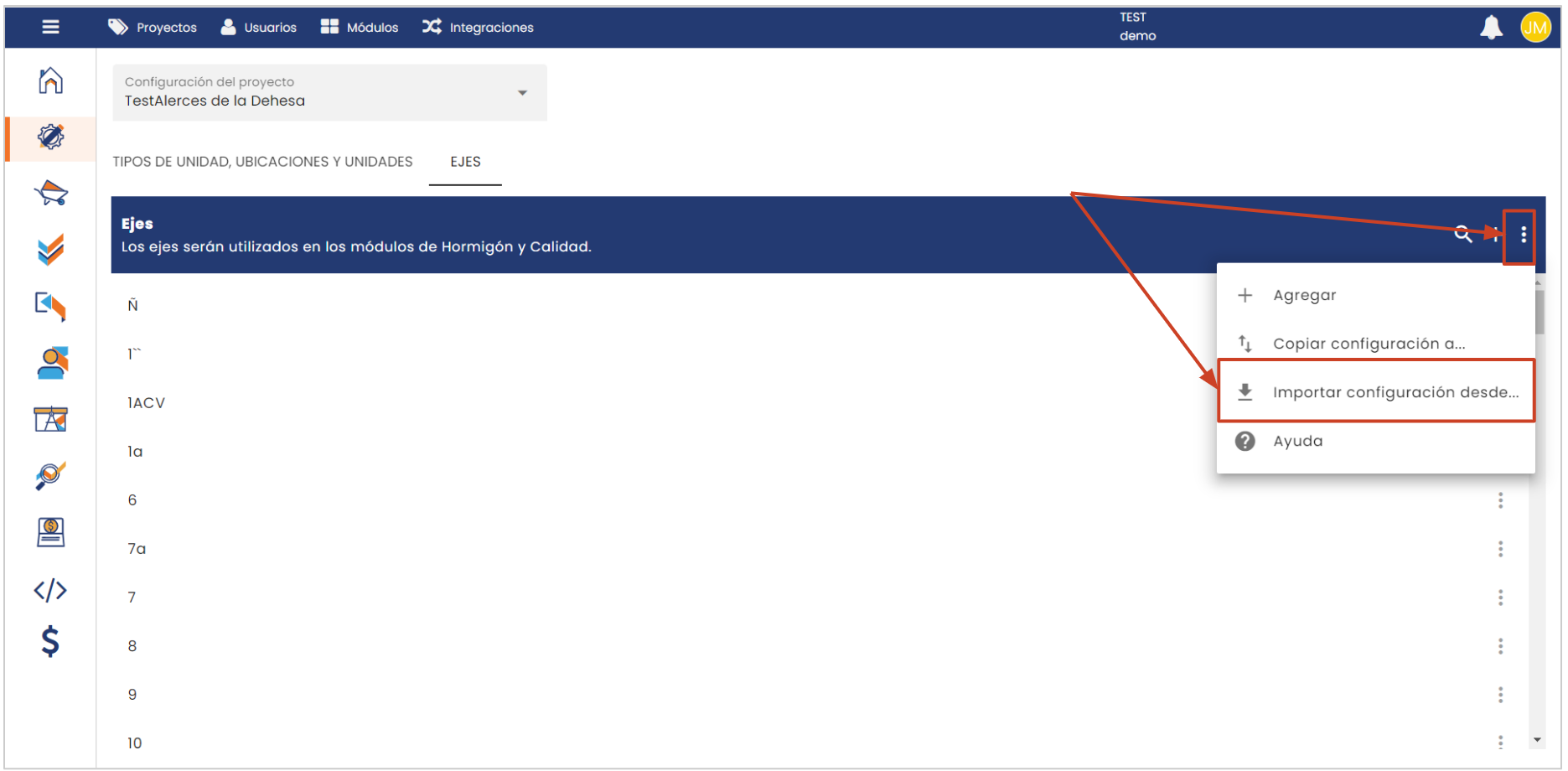Viewport: 1568px width, 771px height.
Task: Expand the project configuration dropdown
Action: click(x=522, y=93)
